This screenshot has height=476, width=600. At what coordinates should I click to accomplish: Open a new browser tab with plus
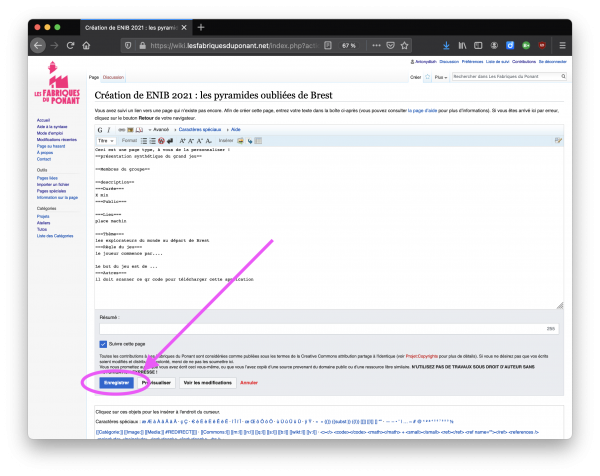click(x=201, y=26)
